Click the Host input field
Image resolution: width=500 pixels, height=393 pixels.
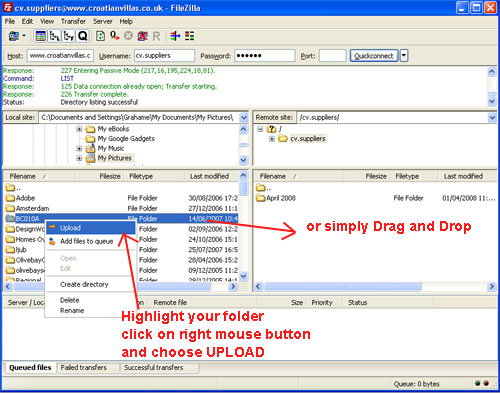click(60, 56)
